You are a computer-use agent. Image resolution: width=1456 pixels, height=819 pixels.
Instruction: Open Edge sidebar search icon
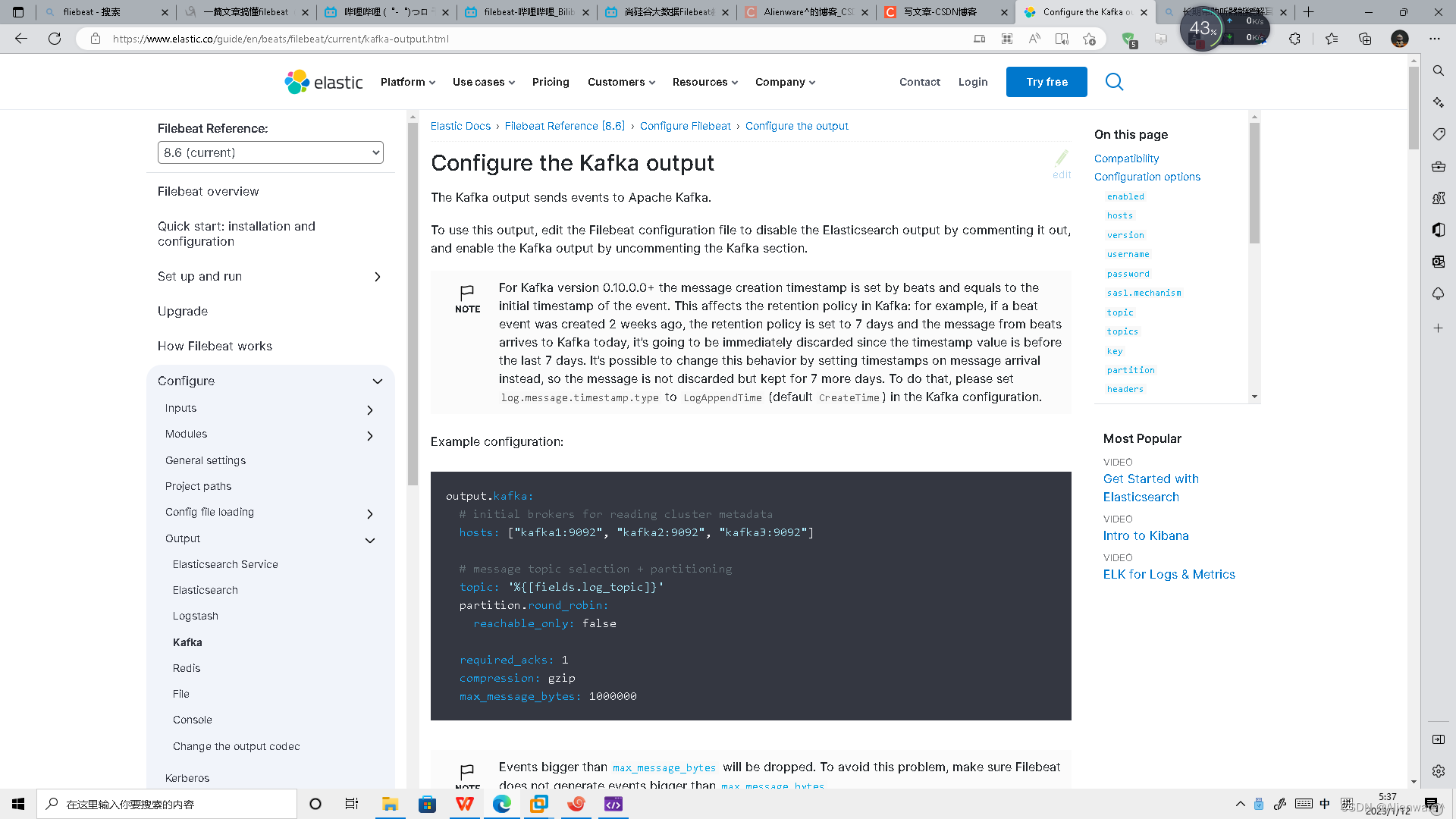click(x=1439, y=71)
